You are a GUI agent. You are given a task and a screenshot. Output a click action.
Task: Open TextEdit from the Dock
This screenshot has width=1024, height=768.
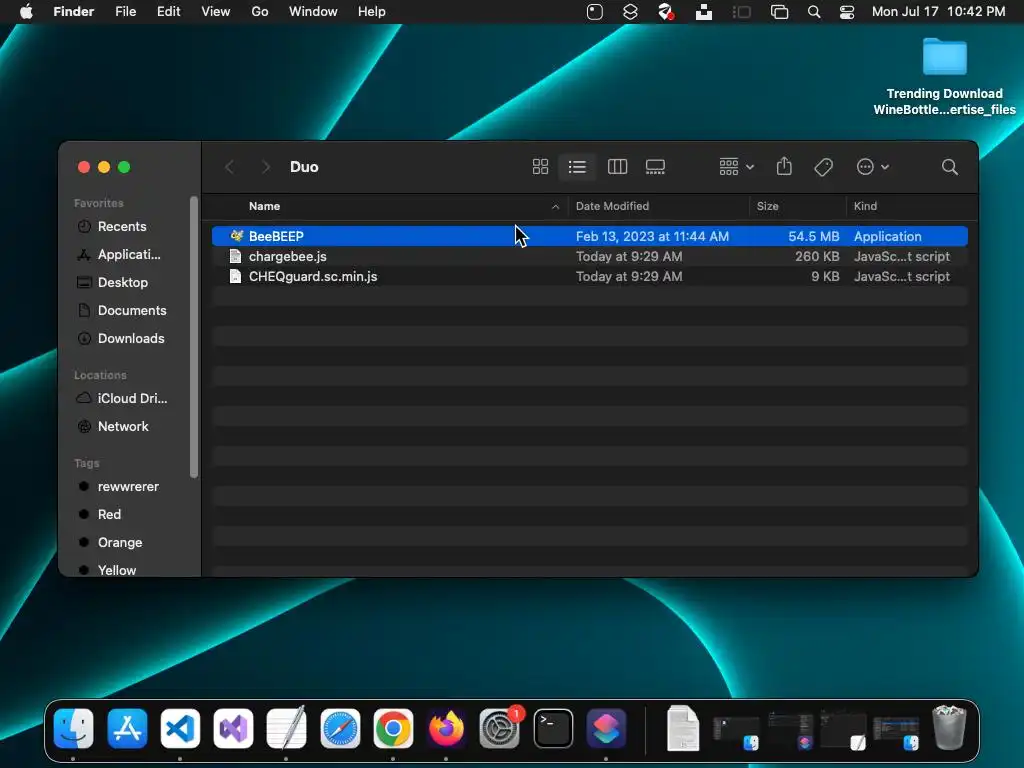click(287, 728)
